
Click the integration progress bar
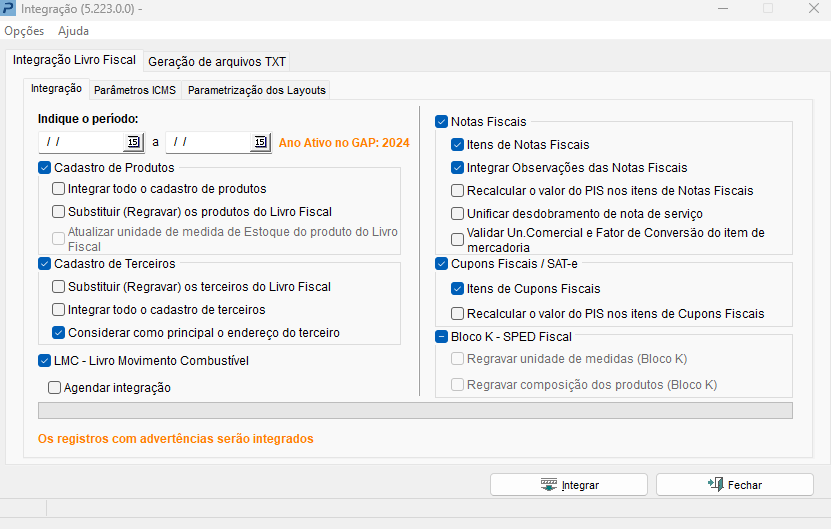tap(414, 410)
